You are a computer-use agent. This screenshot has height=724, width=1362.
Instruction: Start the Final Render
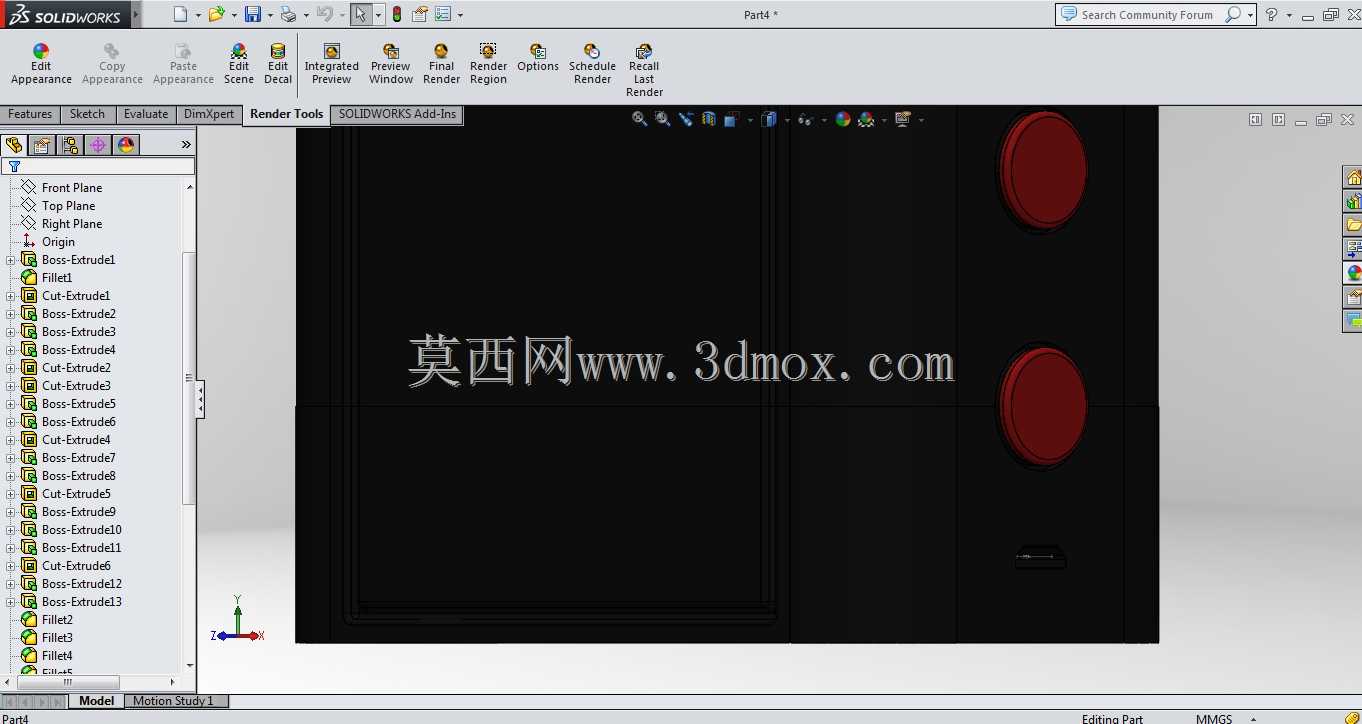tap(441, 65)
